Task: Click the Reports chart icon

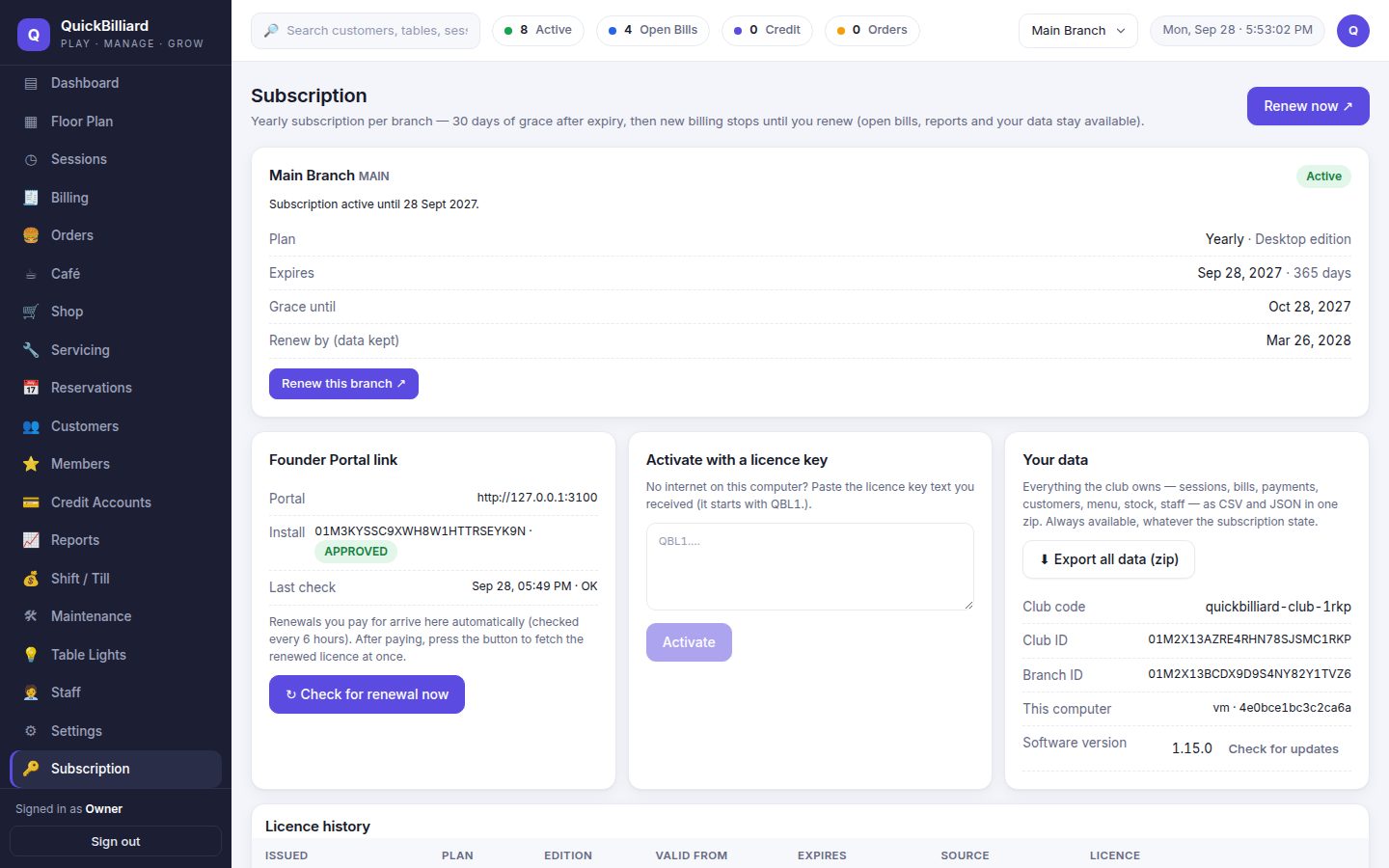Action: (31, 541)
